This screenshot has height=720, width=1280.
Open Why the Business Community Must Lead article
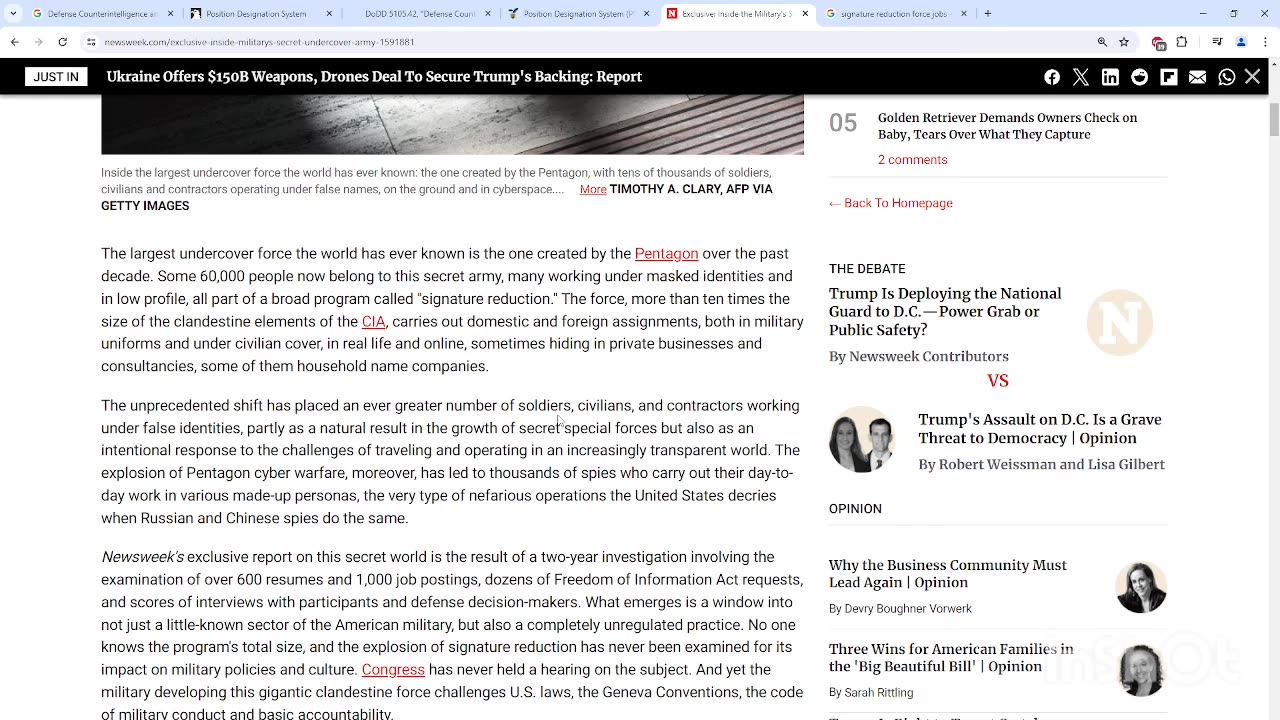pos(947,574)
